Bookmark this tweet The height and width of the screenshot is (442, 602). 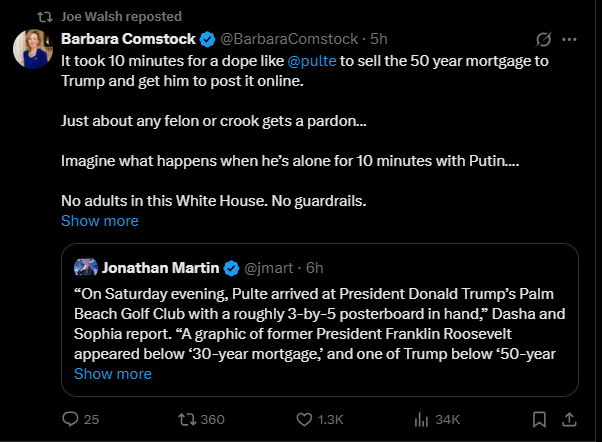coord(538,419)
